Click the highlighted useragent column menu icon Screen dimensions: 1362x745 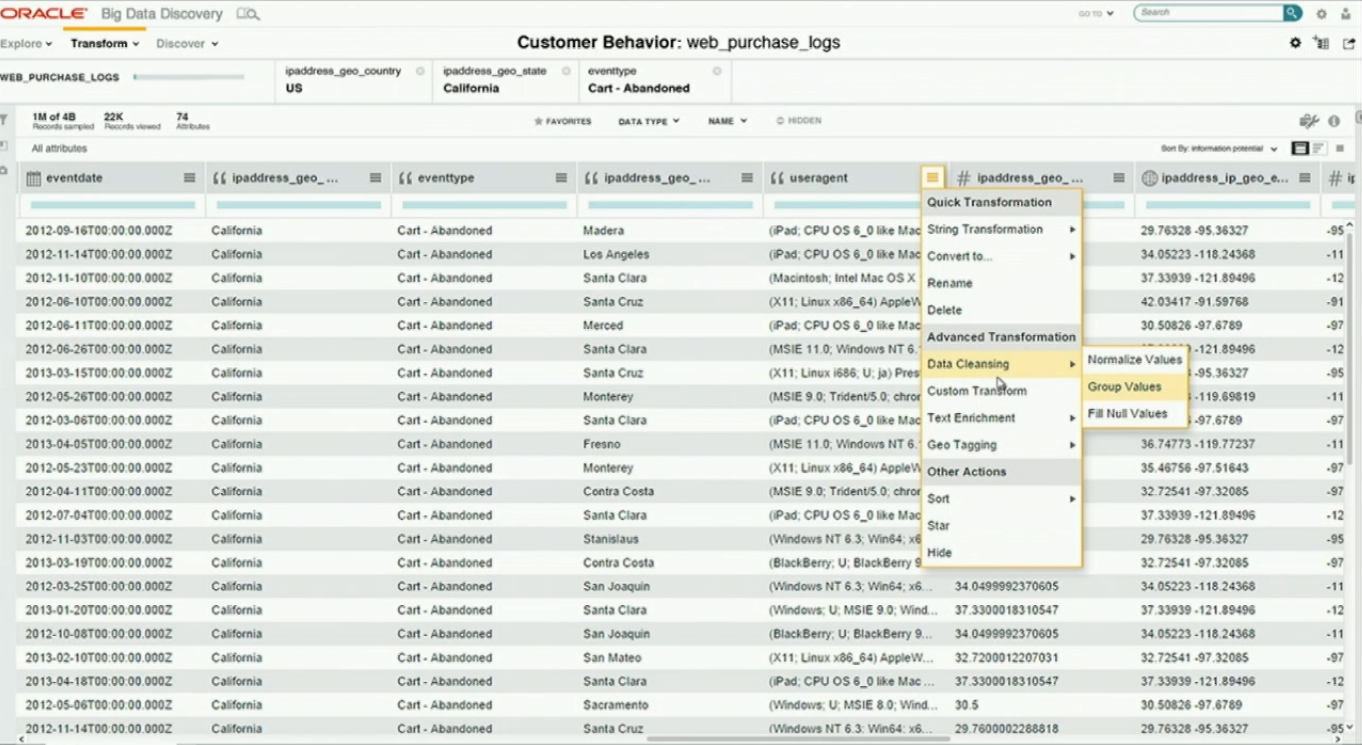coord(932,178)
